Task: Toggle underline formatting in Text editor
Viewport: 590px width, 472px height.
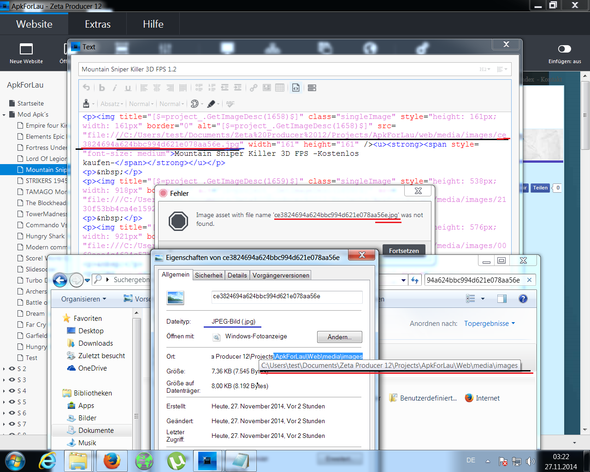Action: (x=128, y=88)
